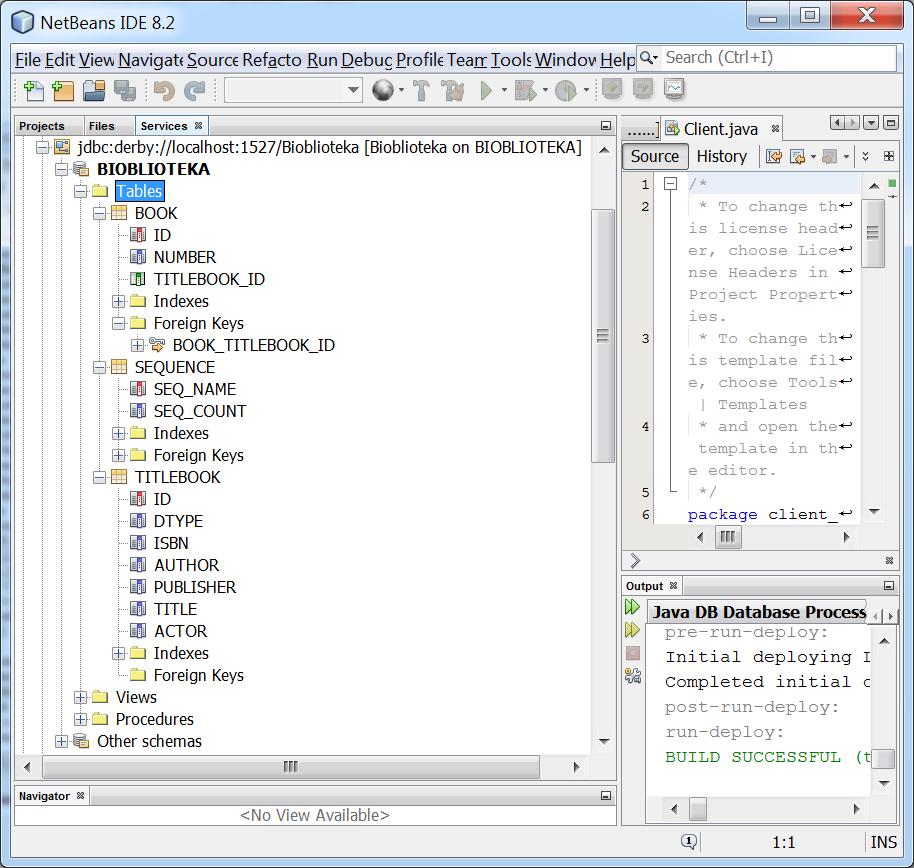
Task: Click the globe browser icon in toolbar
Action: point(383,90)
